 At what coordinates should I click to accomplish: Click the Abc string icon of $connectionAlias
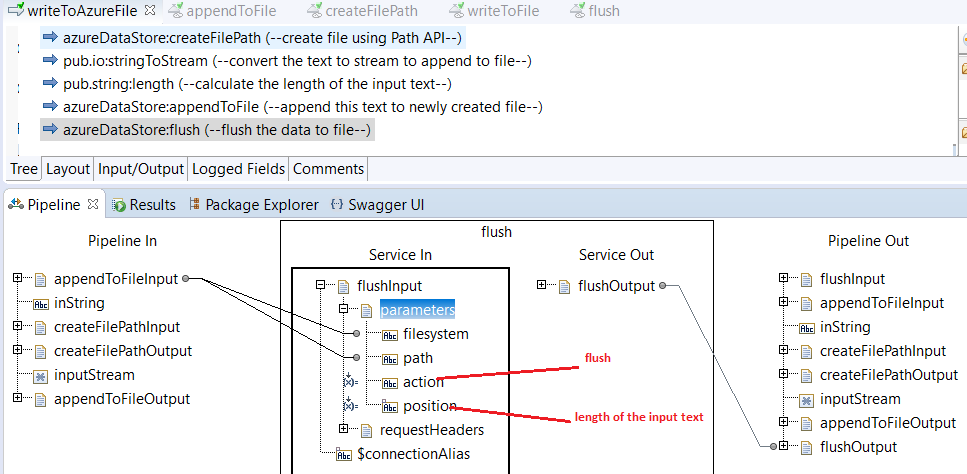pyautogui.click(x=344, y=455)
